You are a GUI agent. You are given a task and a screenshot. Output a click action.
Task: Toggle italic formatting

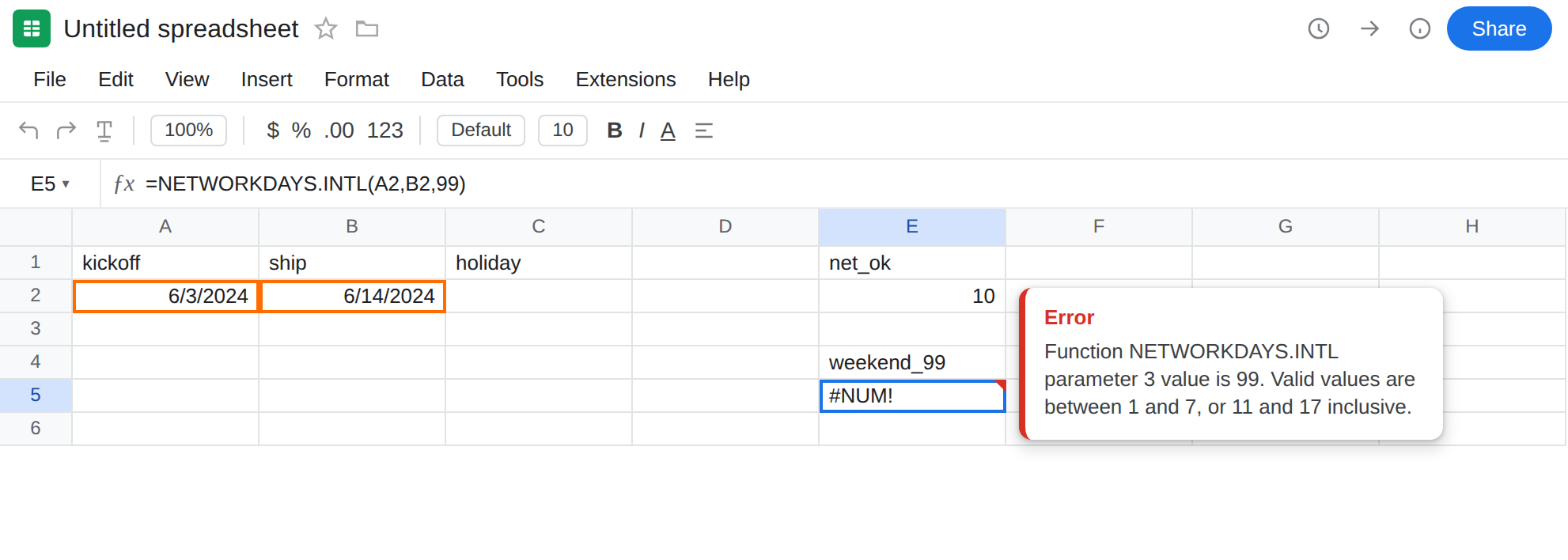642,131
